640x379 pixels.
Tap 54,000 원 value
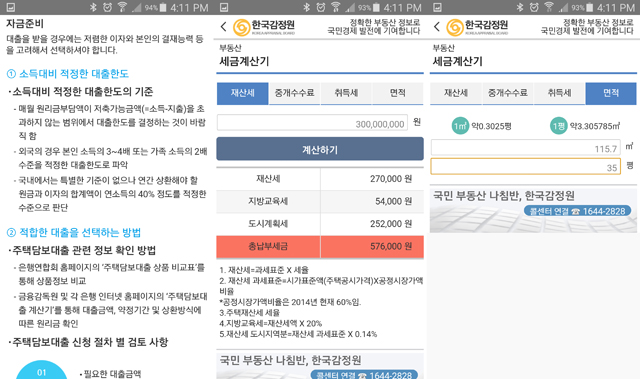[x=393, y=201]
